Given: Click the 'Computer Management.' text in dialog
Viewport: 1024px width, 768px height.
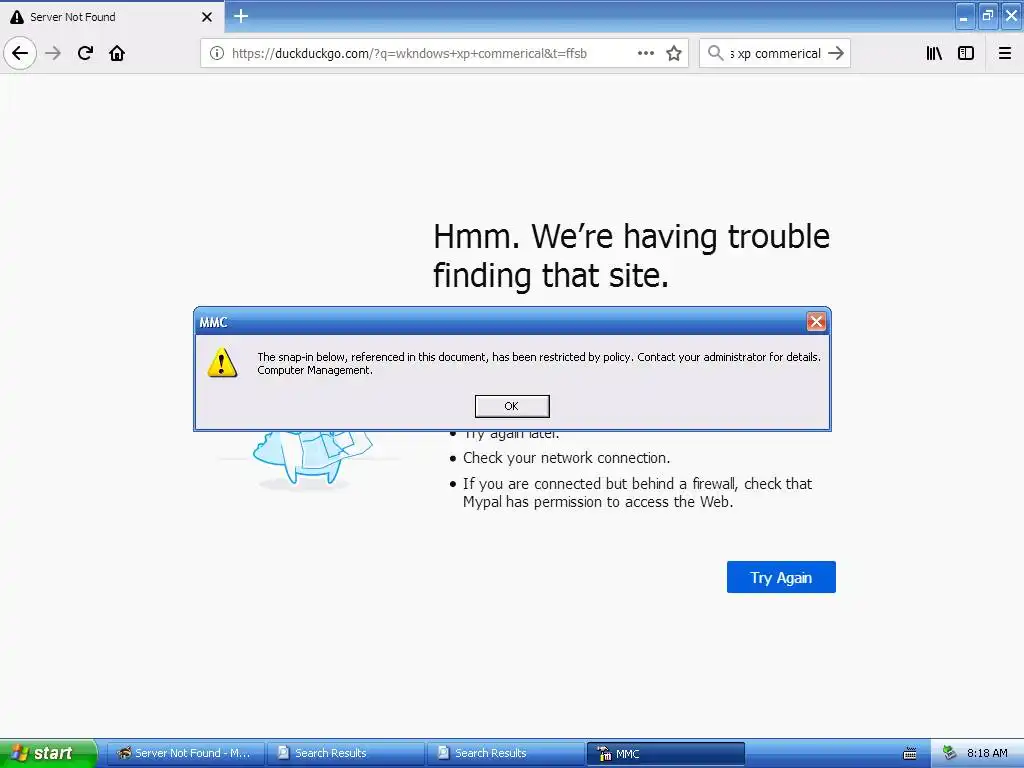Looking at the screenshot, I should (x=315, y=370).
